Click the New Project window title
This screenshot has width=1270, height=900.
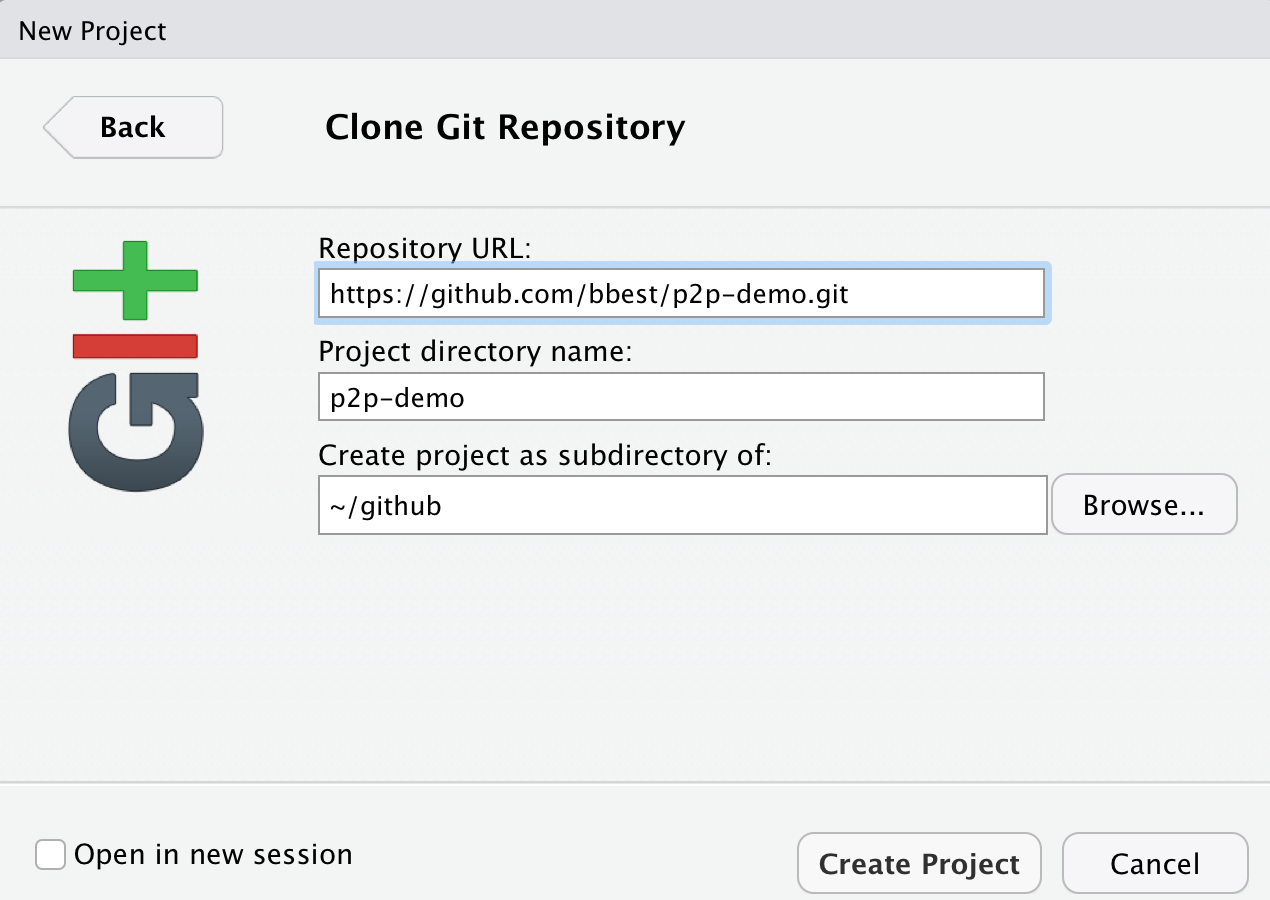93,31
